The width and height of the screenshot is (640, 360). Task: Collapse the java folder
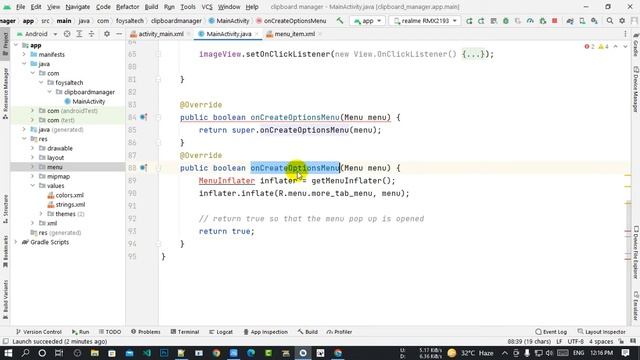click(24, 64)
